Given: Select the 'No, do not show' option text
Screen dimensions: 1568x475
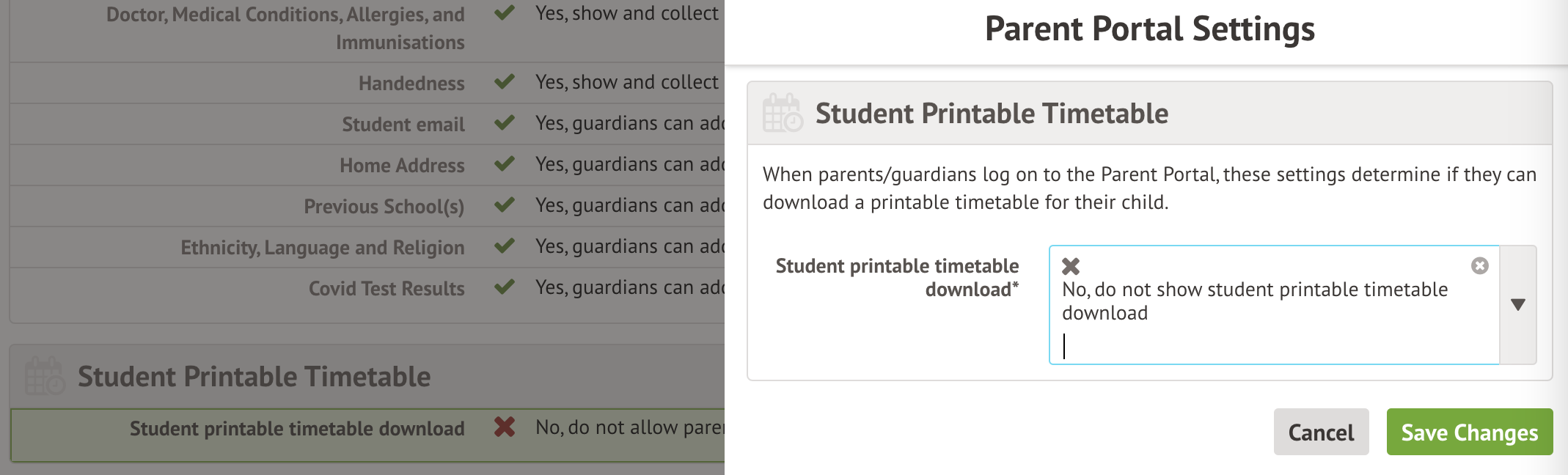Looking at the screenshot, I should click(x=1254, y=301).
